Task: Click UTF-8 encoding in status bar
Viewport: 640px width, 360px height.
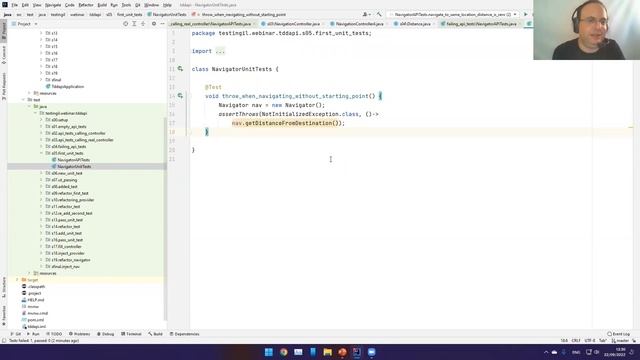Action: tap(590, 340)
